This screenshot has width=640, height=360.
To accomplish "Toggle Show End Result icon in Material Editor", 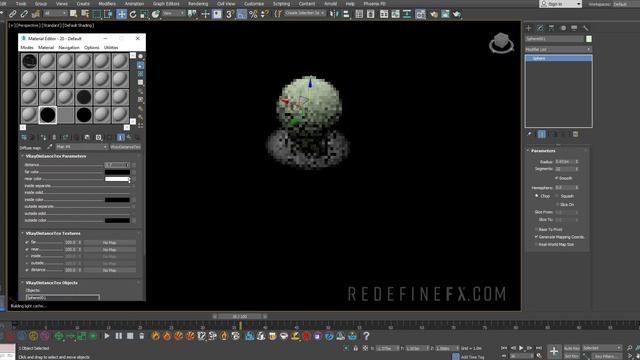I will pyautogui.click(x=120, y=138).
